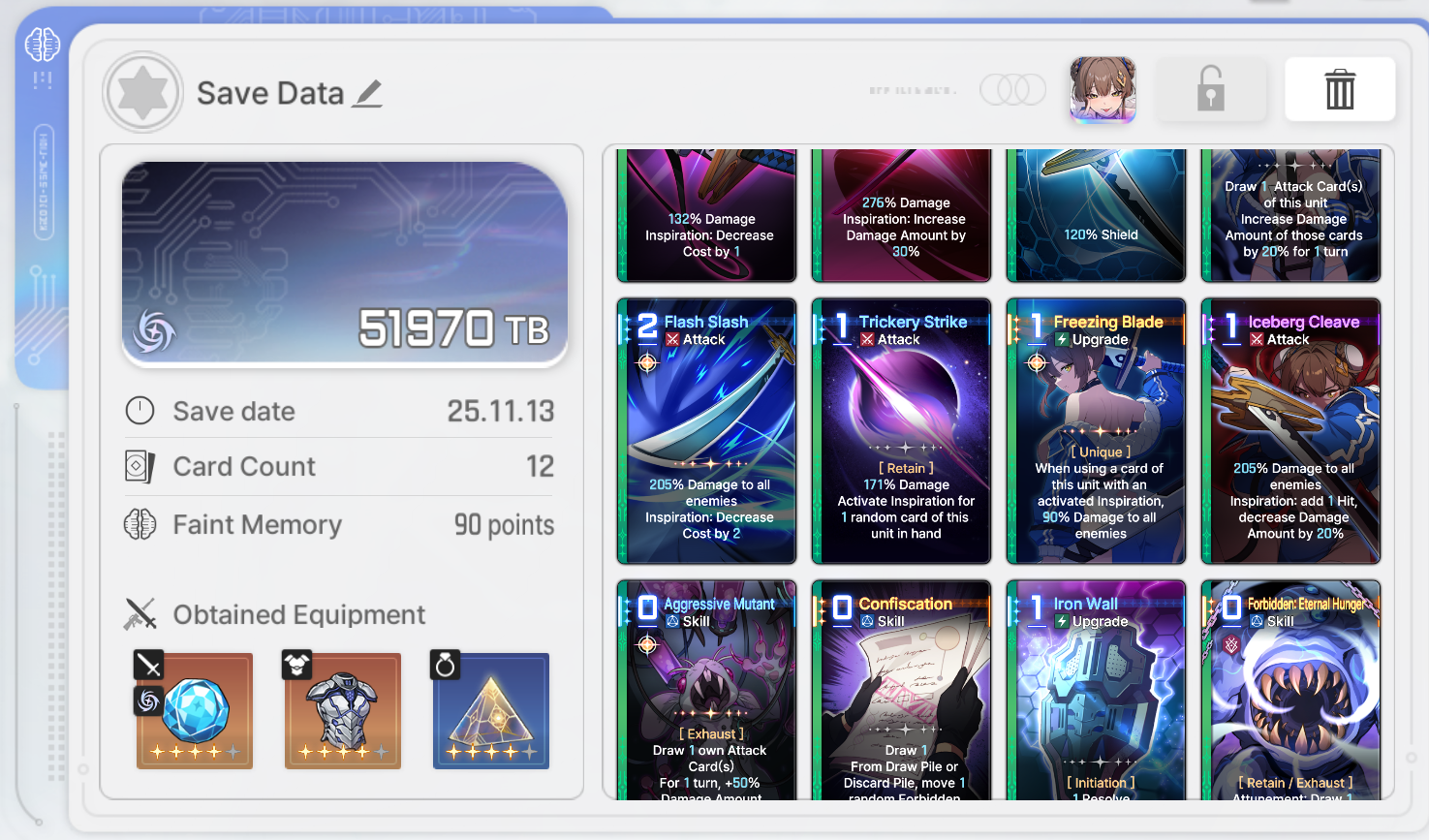Viewport: 1429px width, 840px height.
Task: Click the Upgrade type icon on Iron Wall
Action: [x=1062, y=622]
